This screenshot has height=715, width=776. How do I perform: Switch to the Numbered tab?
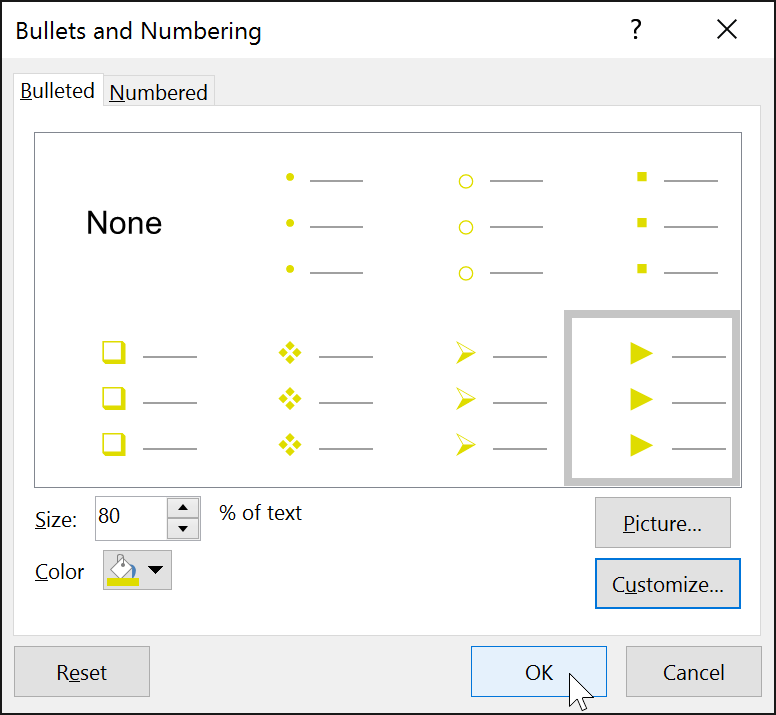[158, 93]
